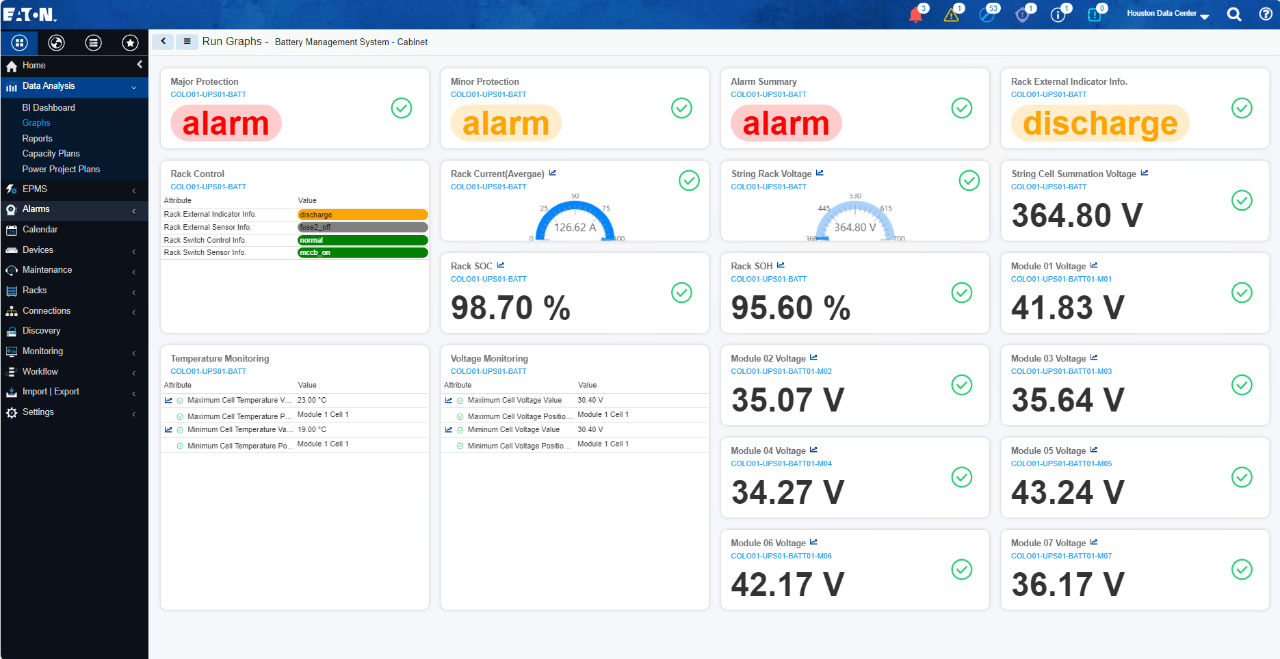Select the star favorites icon in sidebar
This screenshot has width=1280, height=659.
[x=129, y=42]
